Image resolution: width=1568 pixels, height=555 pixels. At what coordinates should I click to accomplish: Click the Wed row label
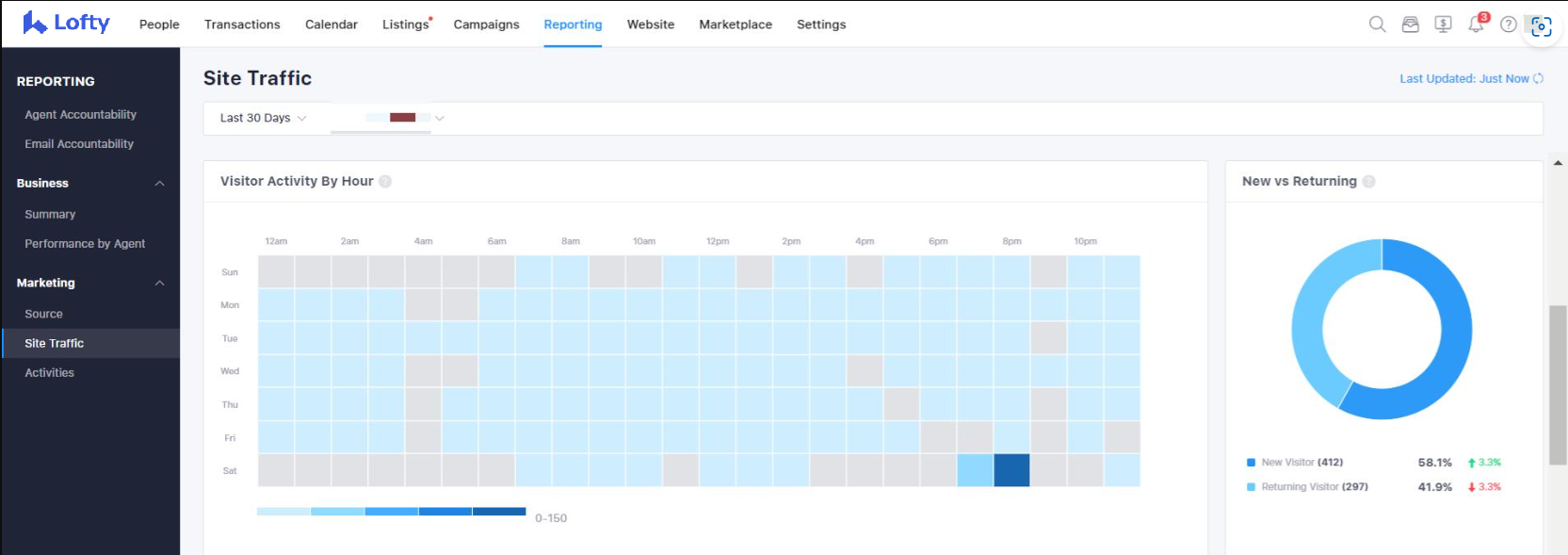tap(230, 371)
